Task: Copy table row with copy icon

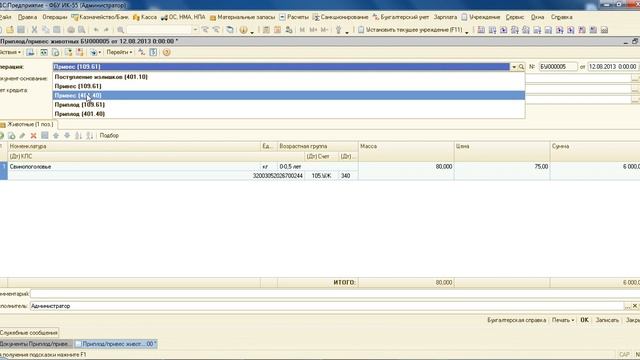Action: [11, 136]
